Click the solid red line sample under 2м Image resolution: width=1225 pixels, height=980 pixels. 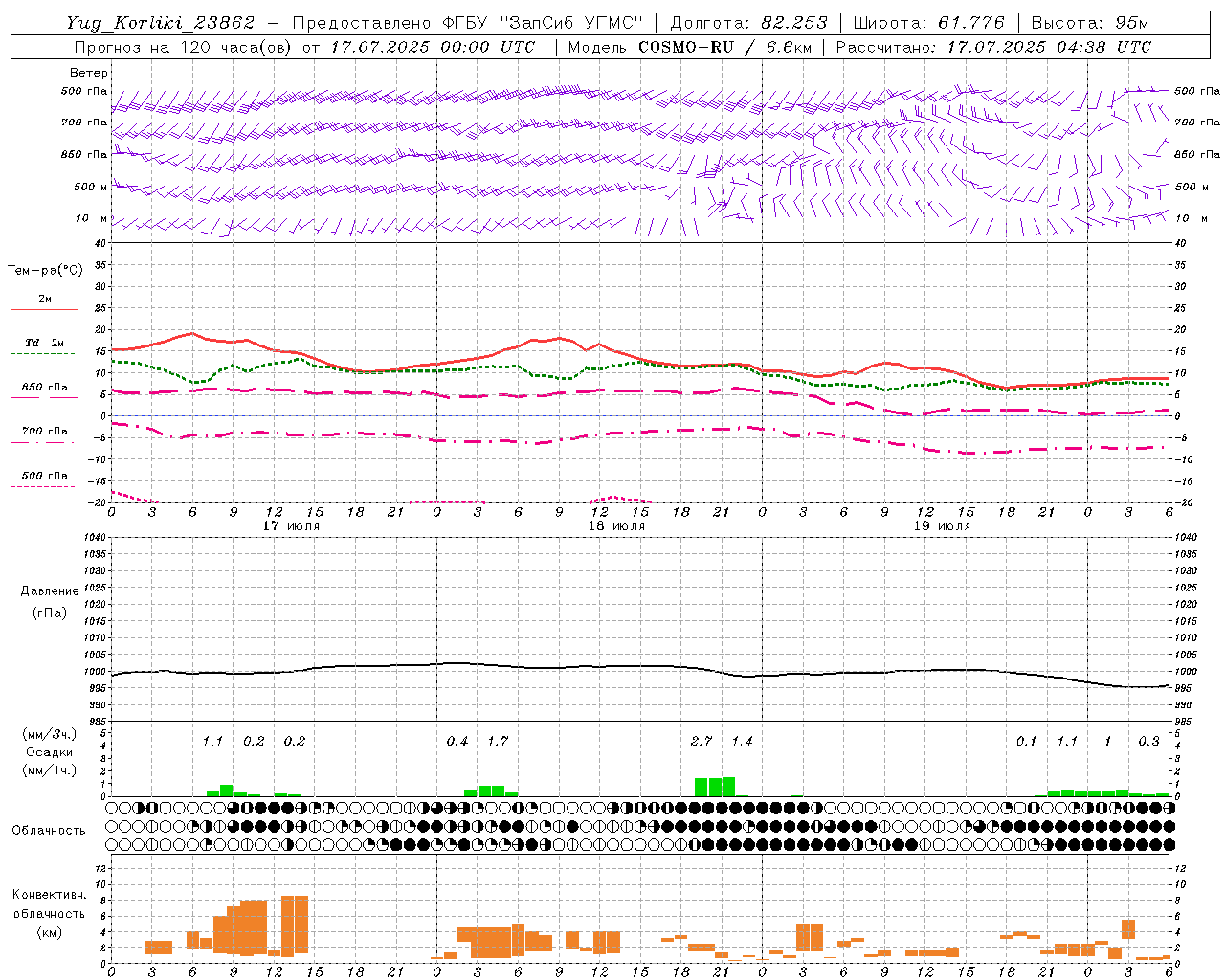coord(44,310)
